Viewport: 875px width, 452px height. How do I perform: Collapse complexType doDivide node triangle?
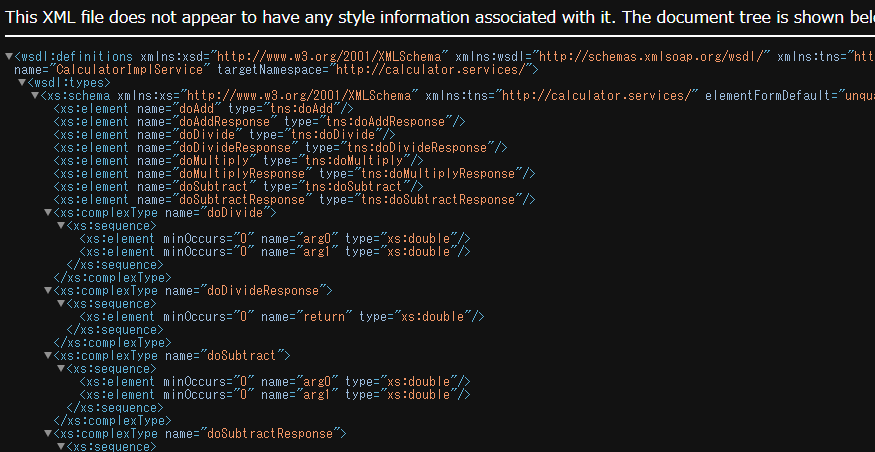[48, 213]
